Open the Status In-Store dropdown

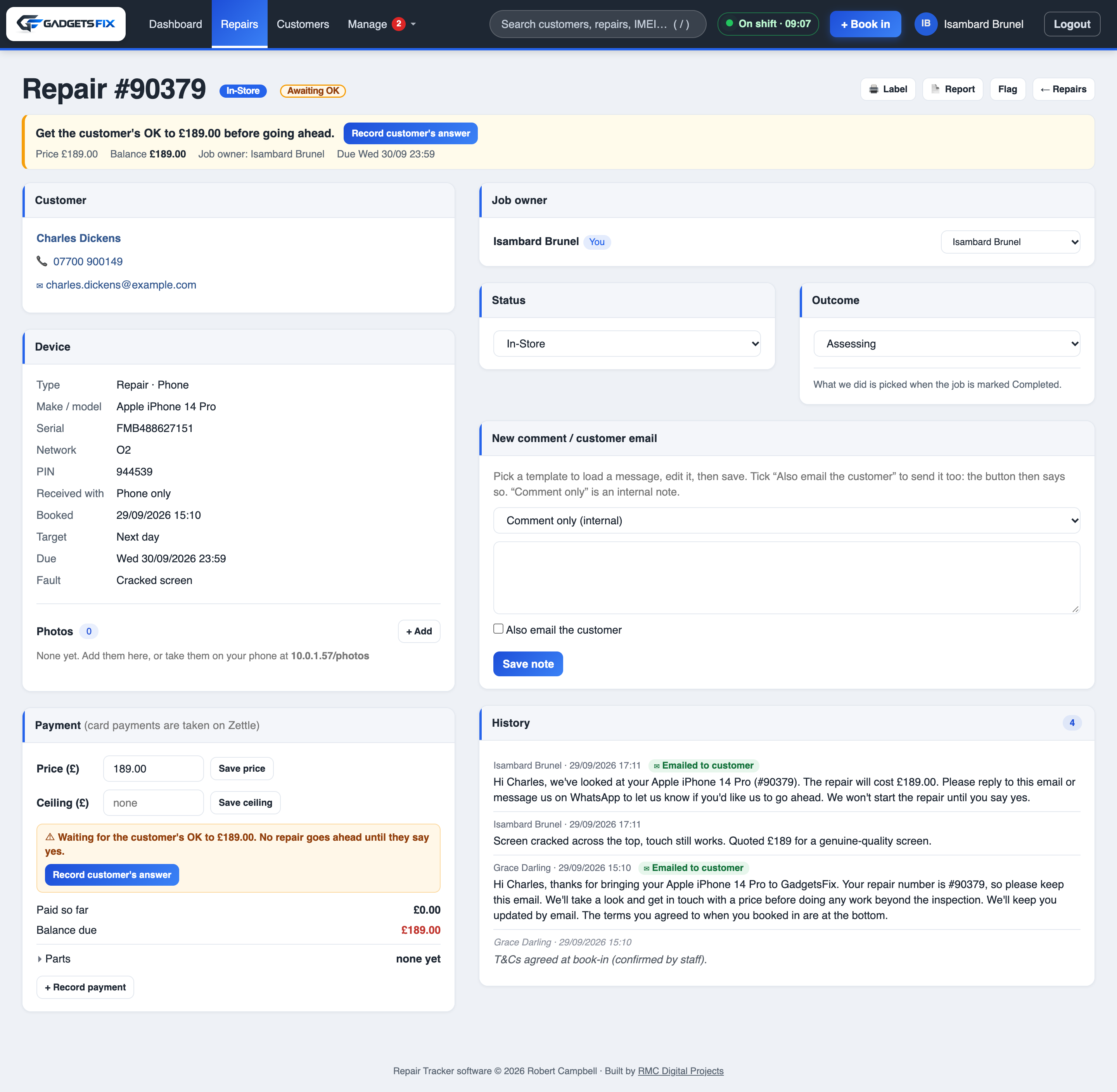[626, 344]
